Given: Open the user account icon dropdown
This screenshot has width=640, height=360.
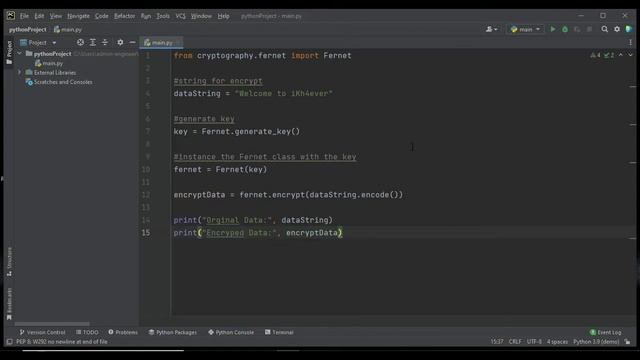Looking at the screenshot, I should (x=491, y=29).
